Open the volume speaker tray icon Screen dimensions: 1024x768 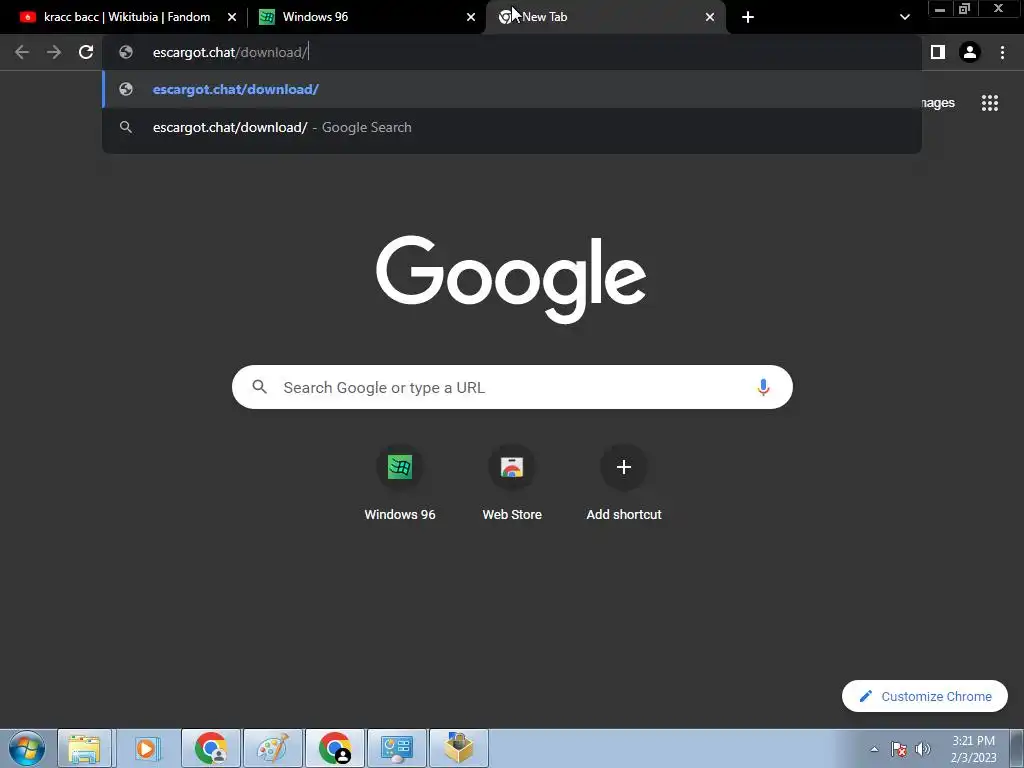coord(923,749)
